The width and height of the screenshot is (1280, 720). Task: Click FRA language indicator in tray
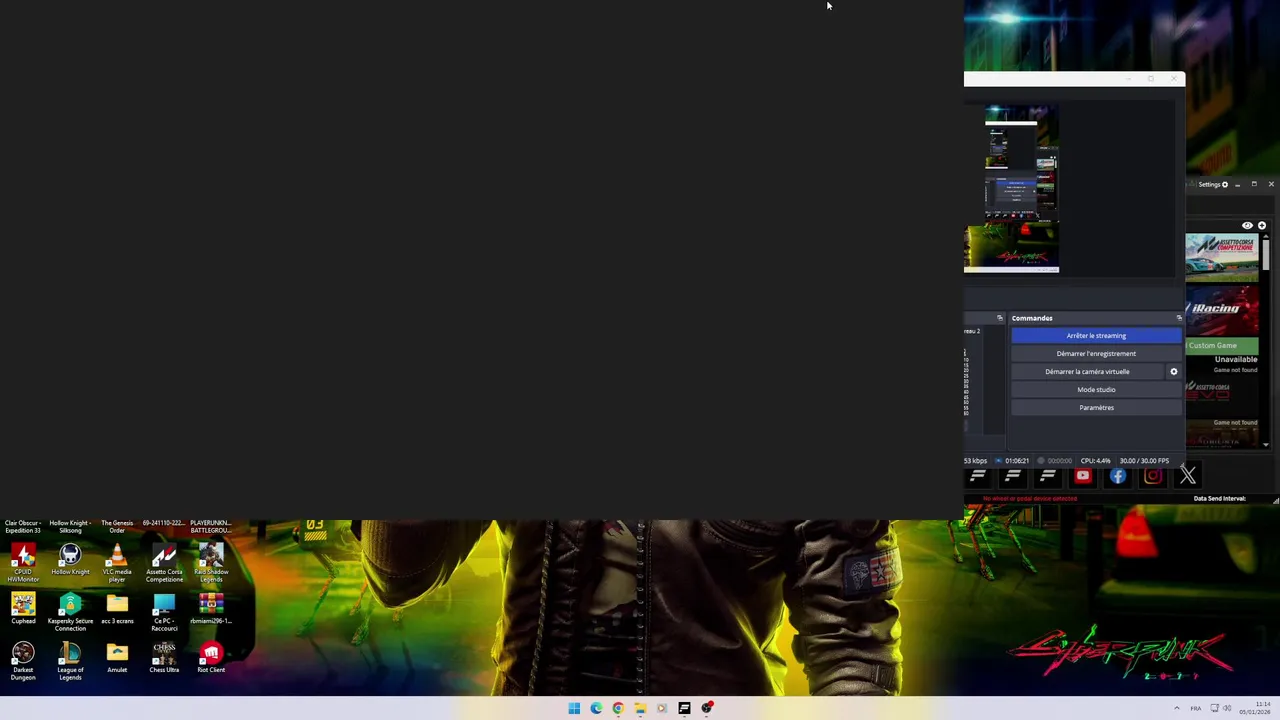point(1195,708)
